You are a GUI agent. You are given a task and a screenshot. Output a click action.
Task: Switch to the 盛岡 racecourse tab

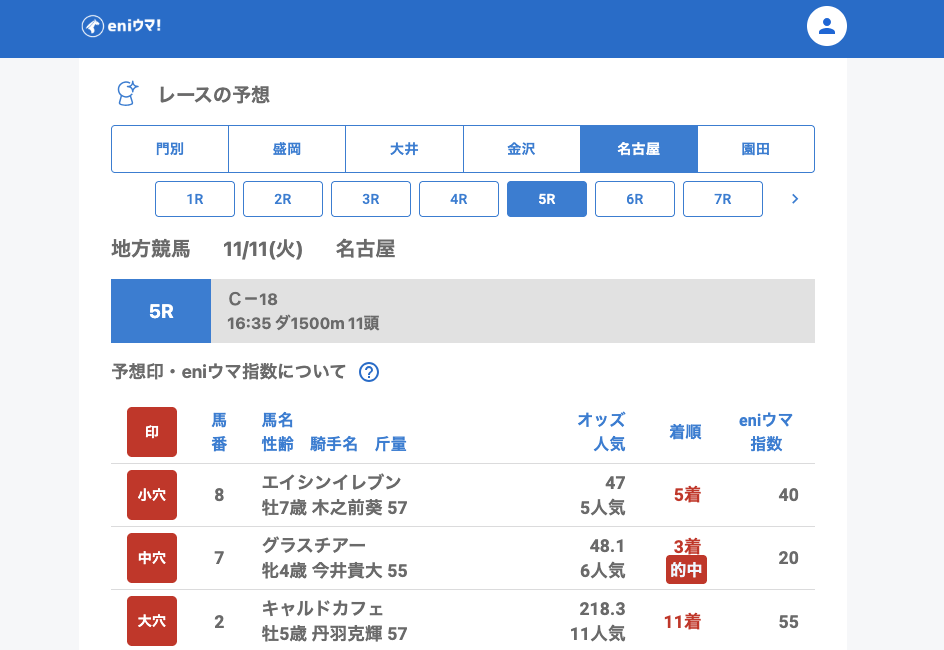click(x=287, y=149)
